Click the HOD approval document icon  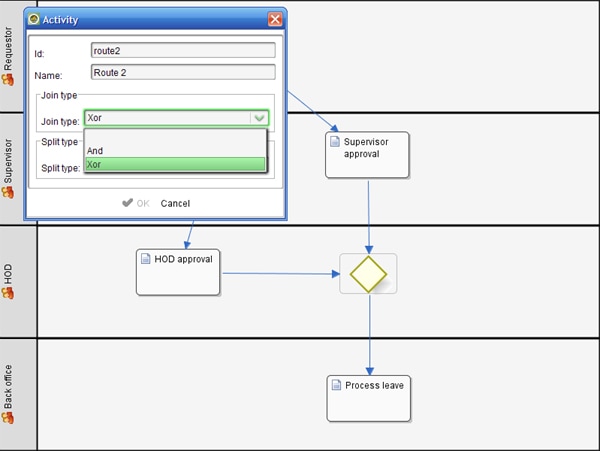(145, 259)
